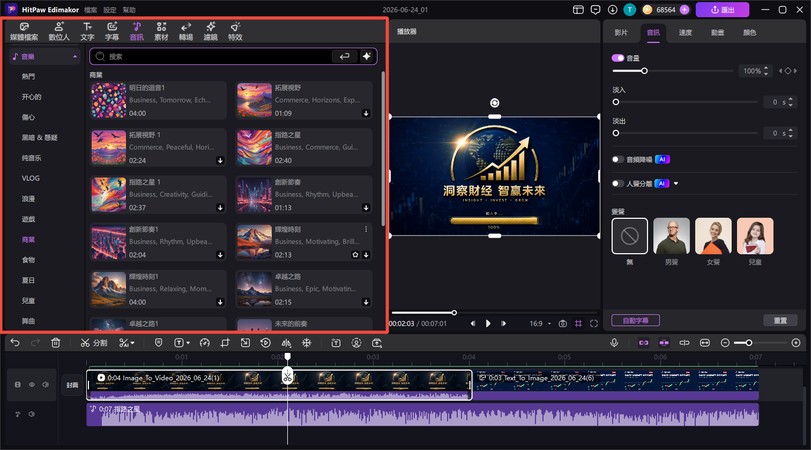Open the 轉場 transitions tab
811x450 pixels.
tap(186, 31)
